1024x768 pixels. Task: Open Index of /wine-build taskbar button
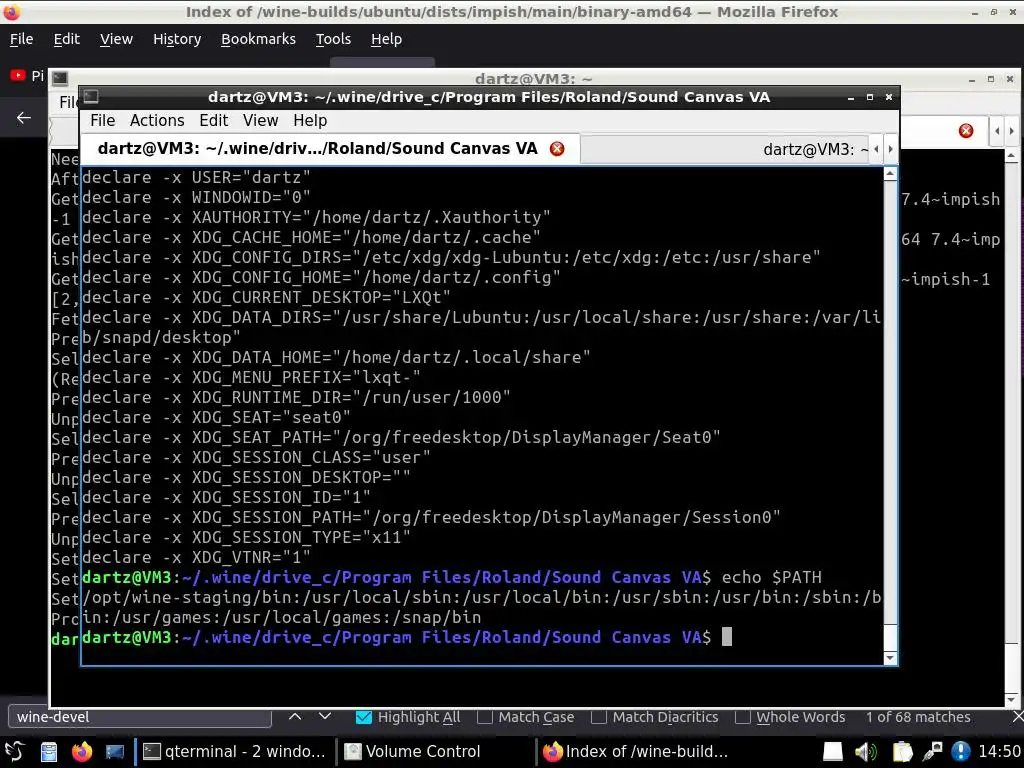click(x=637, y=752)
